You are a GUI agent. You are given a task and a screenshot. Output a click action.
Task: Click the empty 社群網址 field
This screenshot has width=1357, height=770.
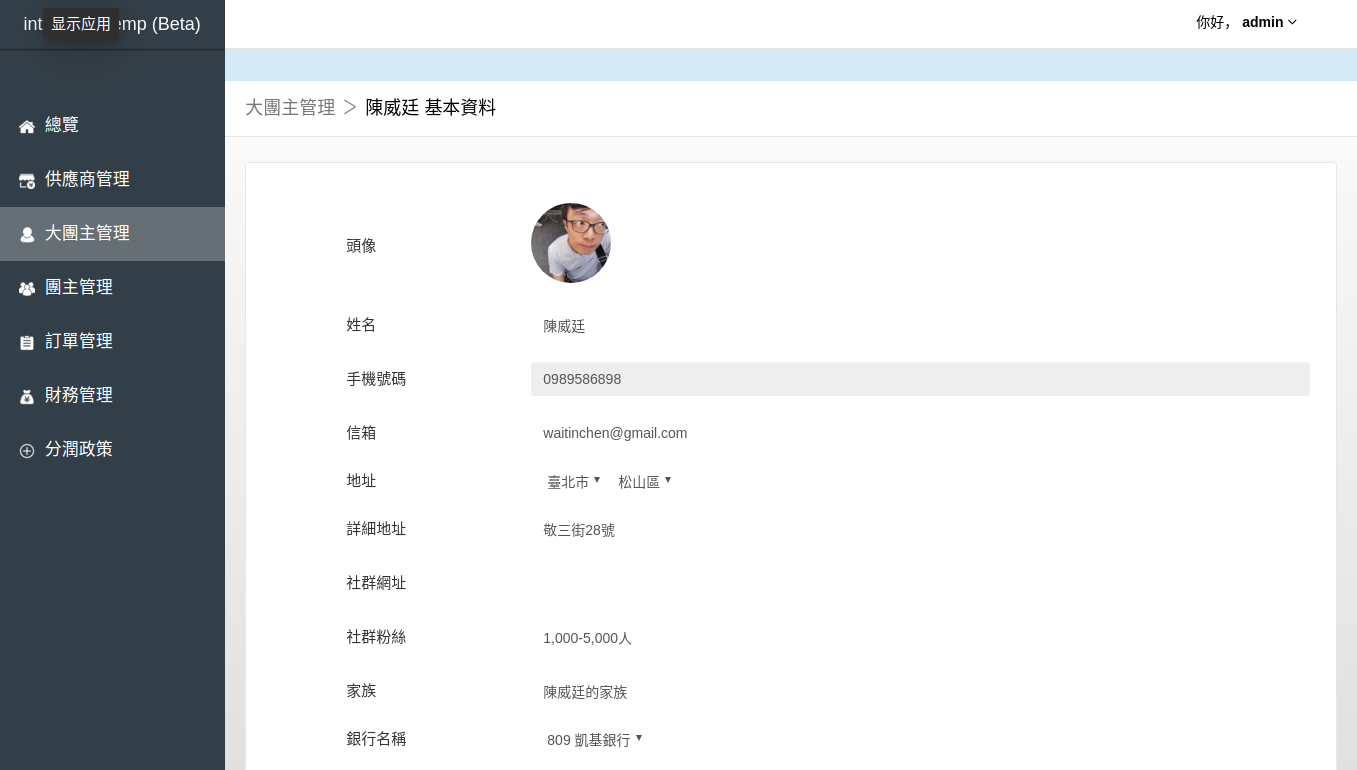pos(920,584)
